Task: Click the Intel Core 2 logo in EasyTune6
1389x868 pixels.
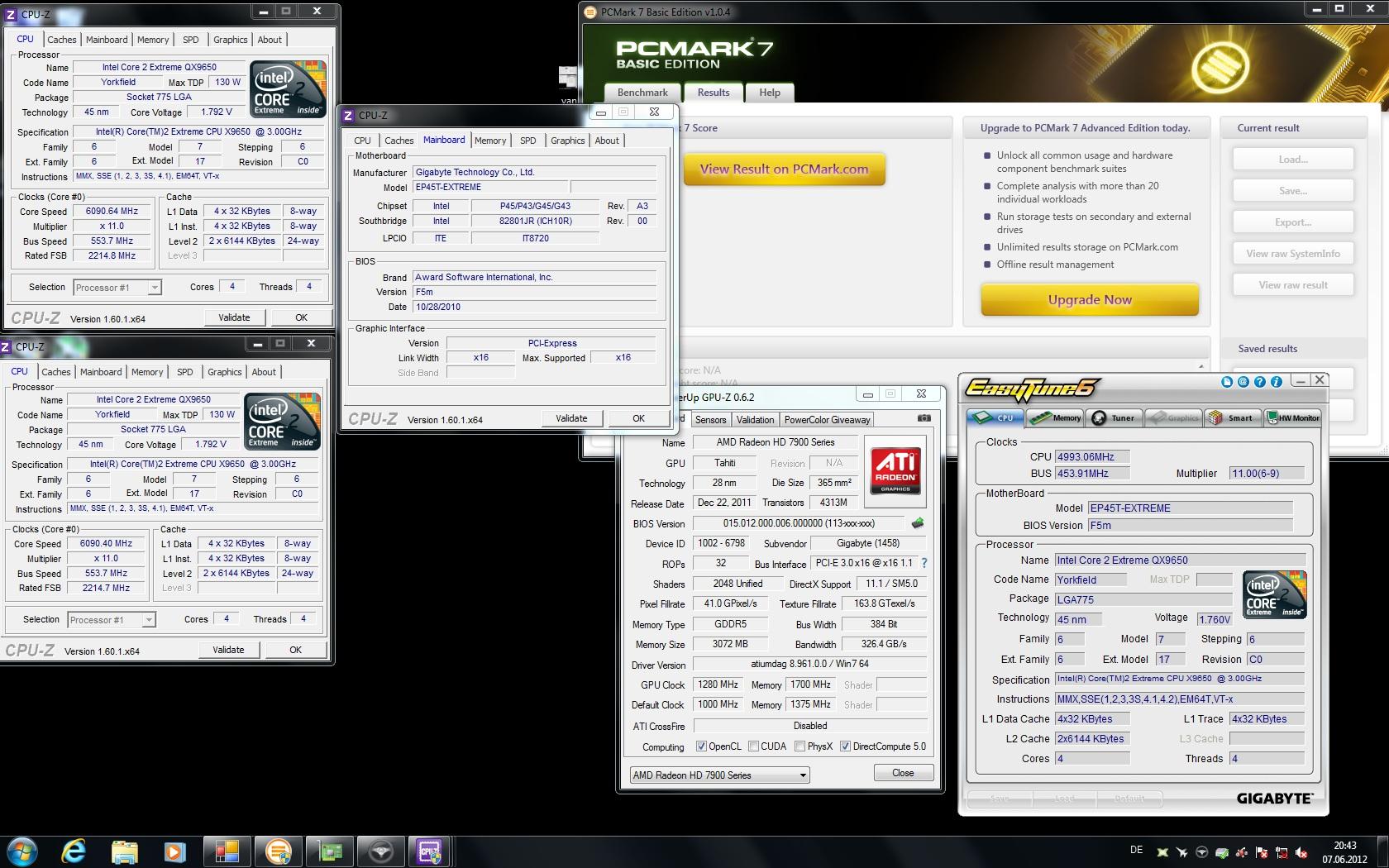Action: pos(1275,594)
